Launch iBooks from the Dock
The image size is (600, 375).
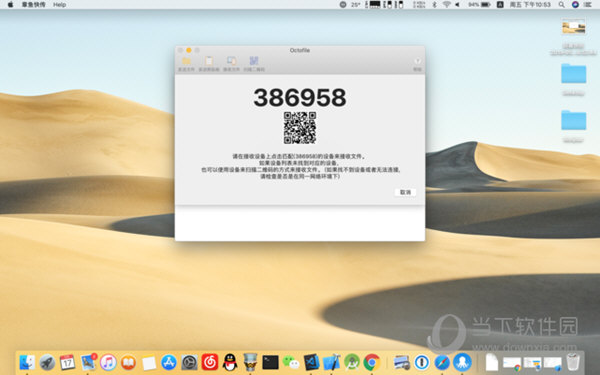pos(129,362)
